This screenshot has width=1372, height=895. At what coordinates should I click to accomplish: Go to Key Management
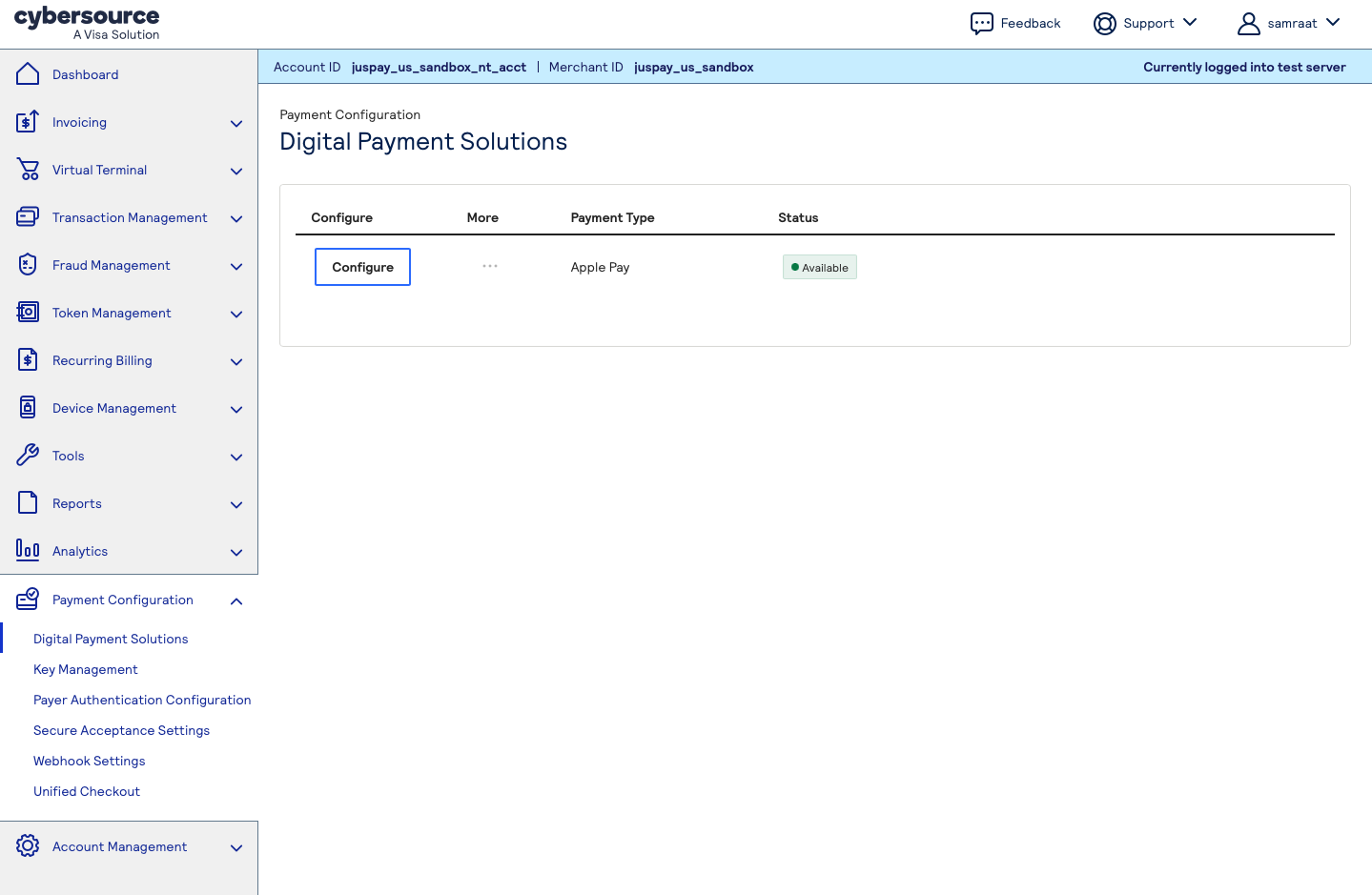pos(86,669)
